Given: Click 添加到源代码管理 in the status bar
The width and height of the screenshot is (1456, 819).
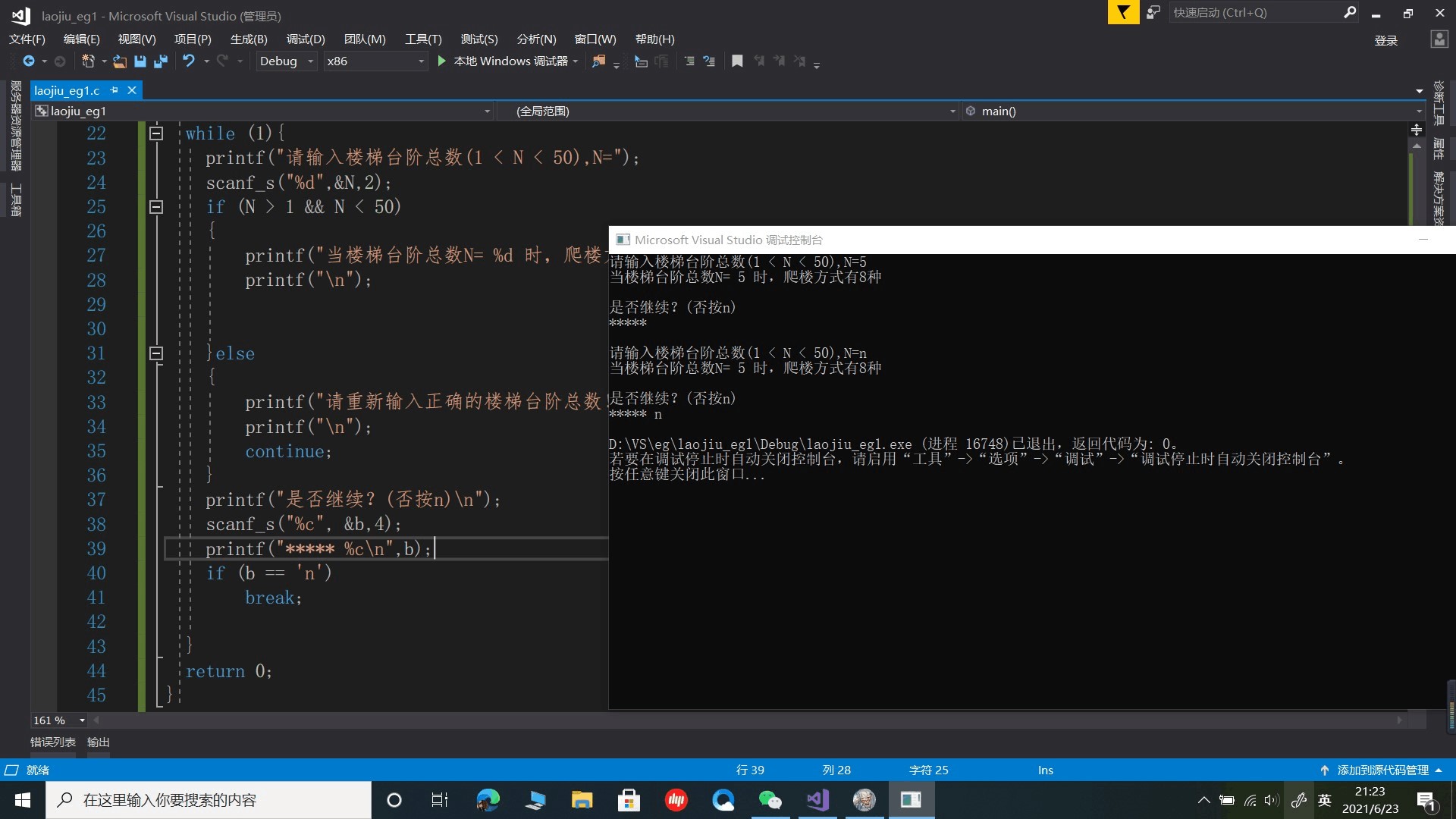Looking at the screenshot, I should pos(1382,770).
